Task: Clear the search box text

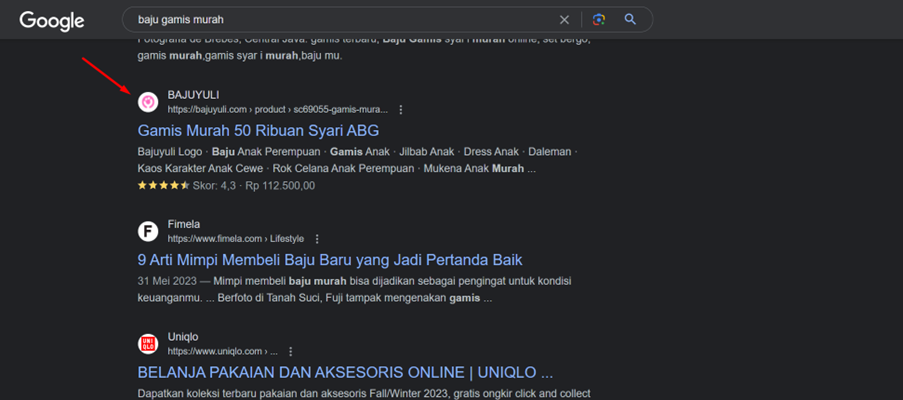Action: 564,20
